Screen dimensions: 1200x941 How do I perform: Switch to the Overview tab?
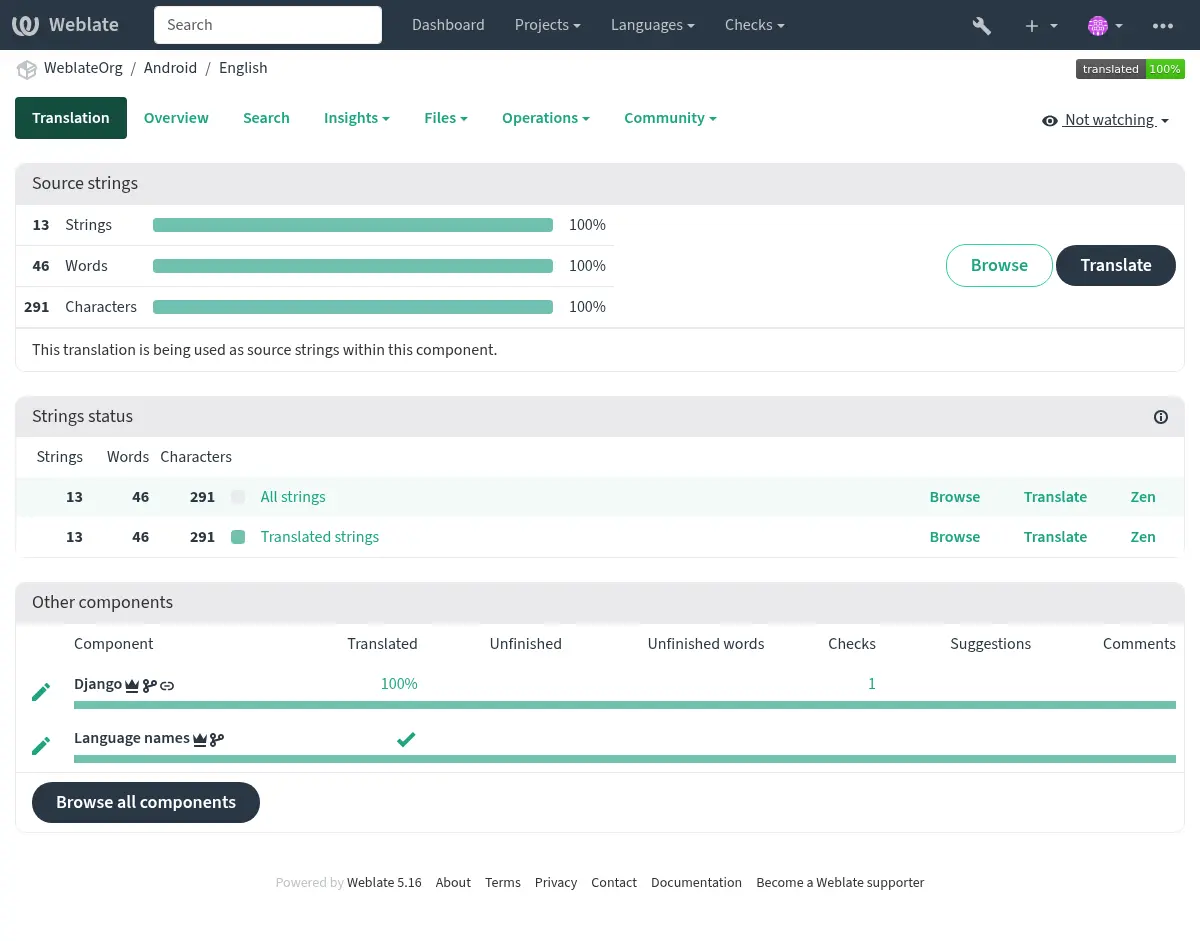coord(176,118)
